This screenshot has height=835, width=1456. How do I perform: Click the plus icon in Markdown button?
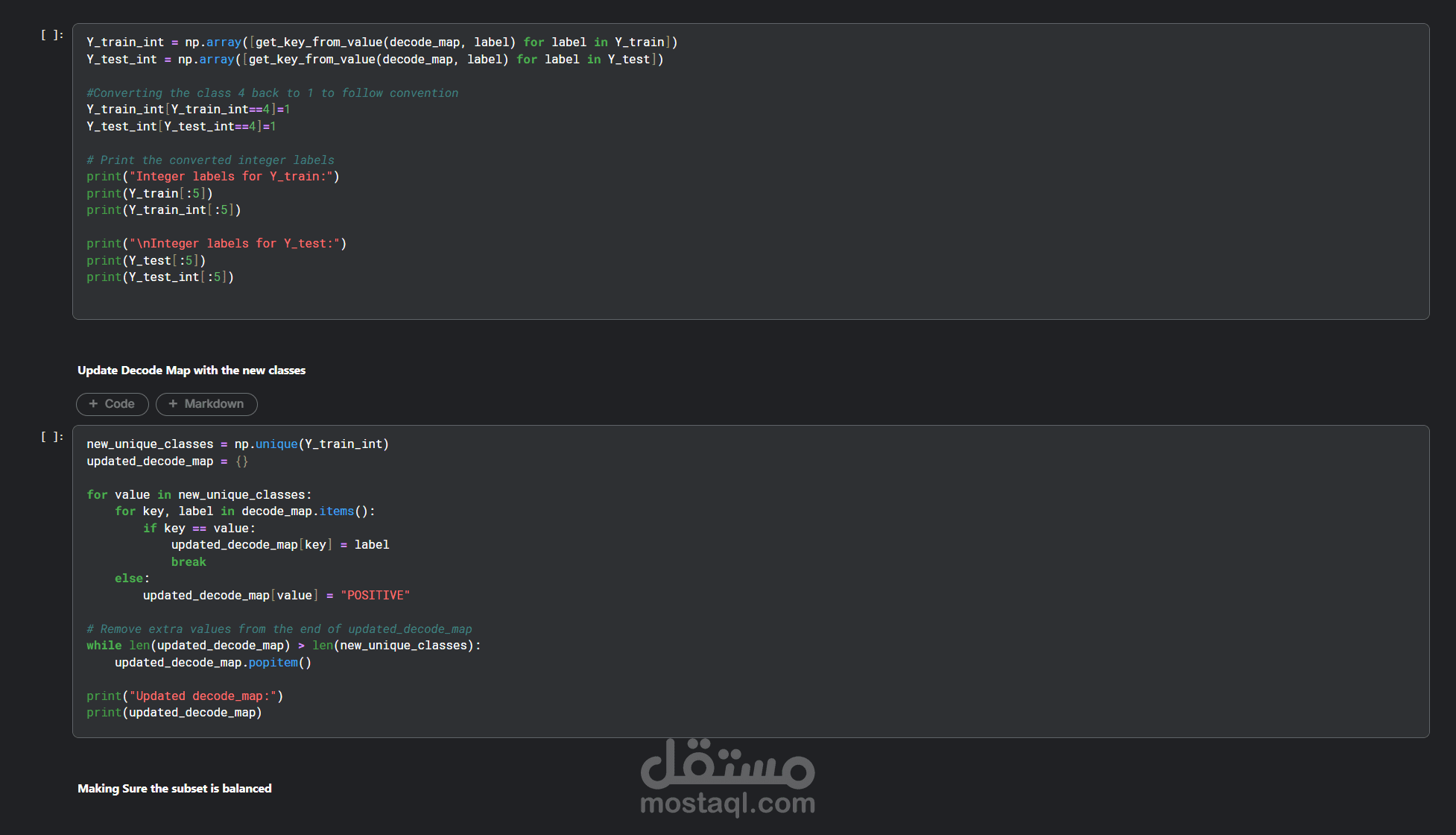[173, 404]
